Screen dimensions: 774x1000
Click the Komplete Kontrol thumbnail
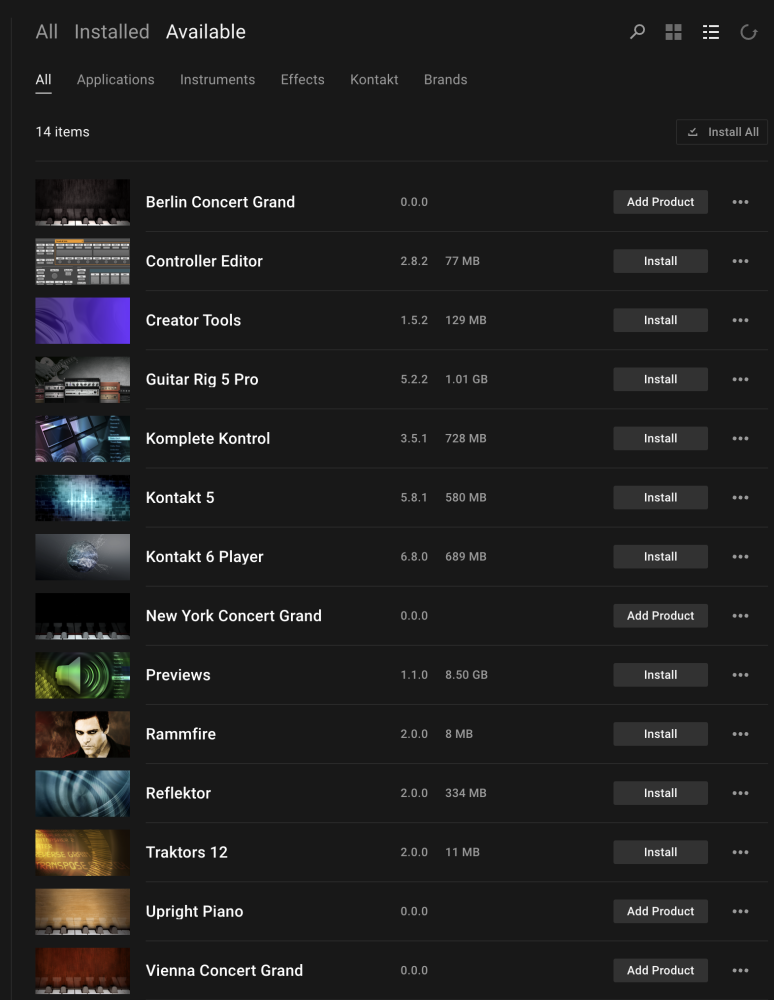(82, 439)
